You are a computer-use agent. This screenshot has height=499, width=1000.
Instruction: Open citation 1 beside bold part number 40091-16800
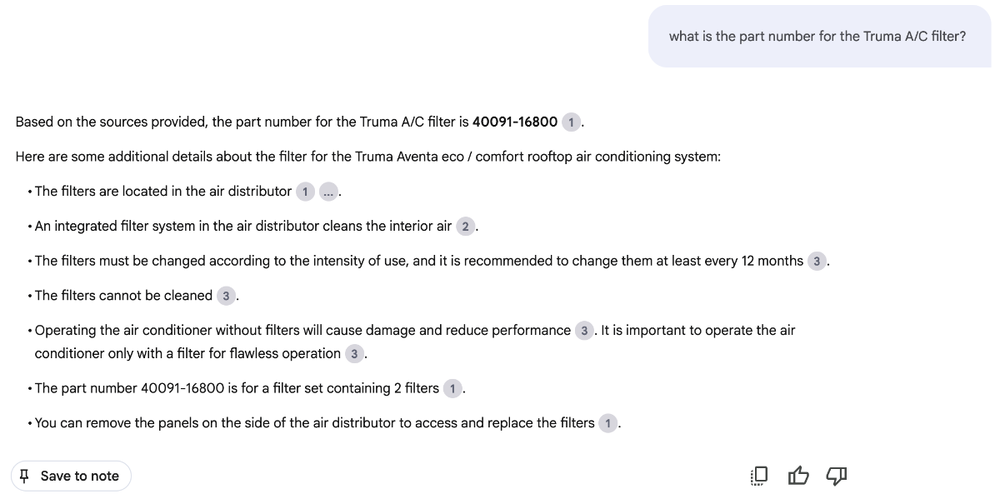click(x=570, y=122)
